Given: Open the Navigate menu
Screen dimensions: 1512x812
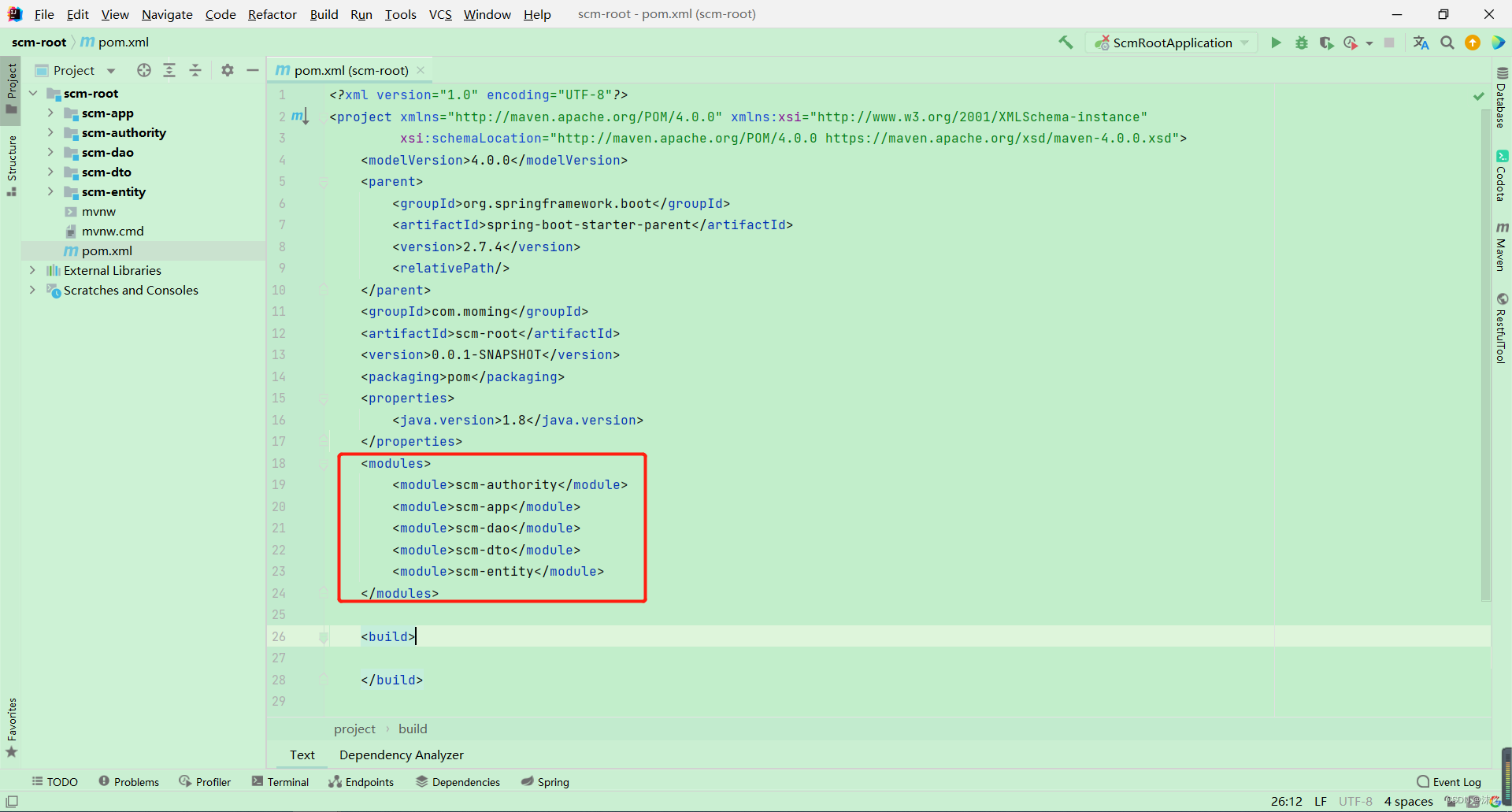Looking at the screenshot, I should pos(167,14).
